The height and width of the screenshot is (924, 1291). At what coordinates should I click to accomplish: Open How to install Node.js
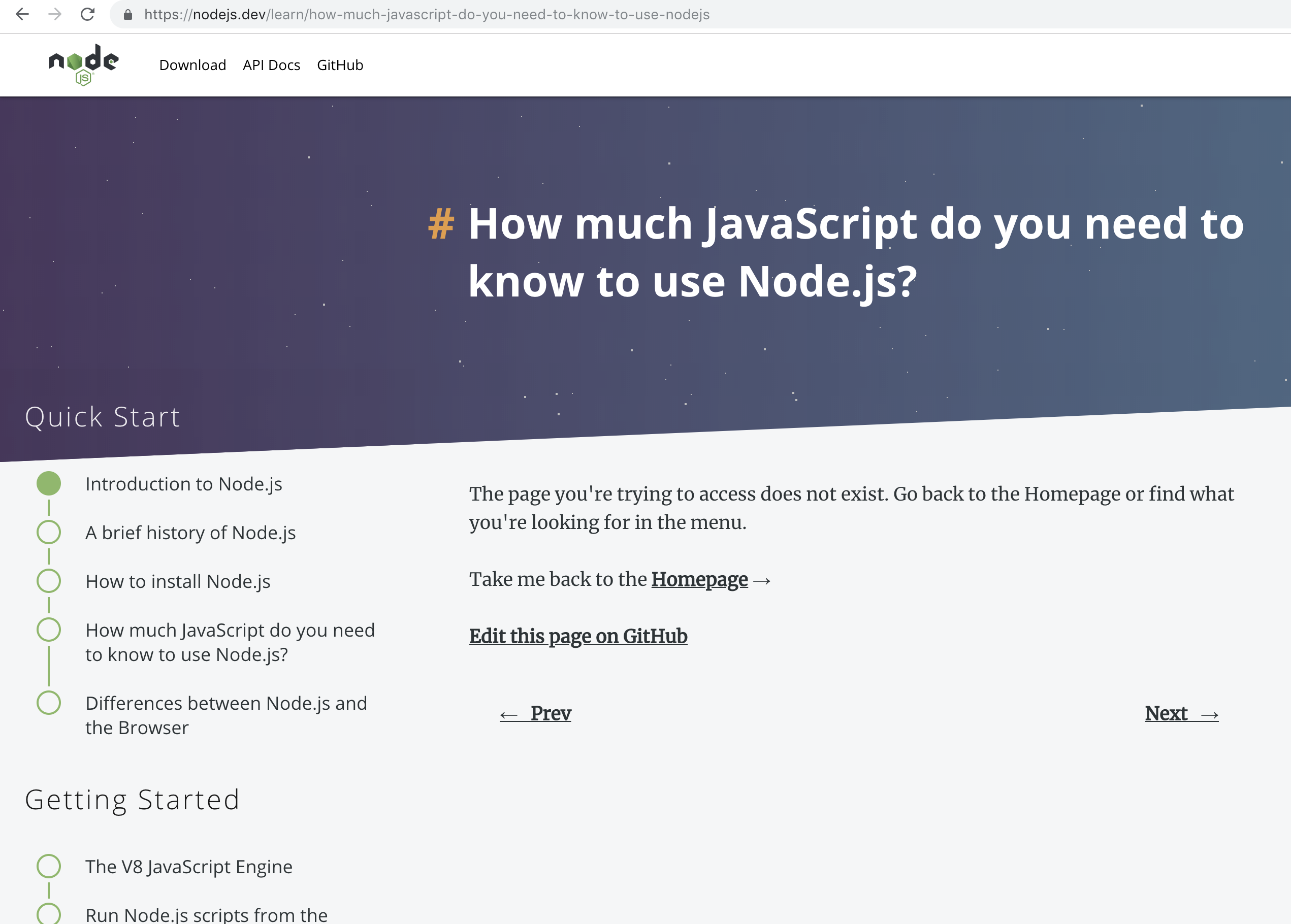tap(178, 581)
